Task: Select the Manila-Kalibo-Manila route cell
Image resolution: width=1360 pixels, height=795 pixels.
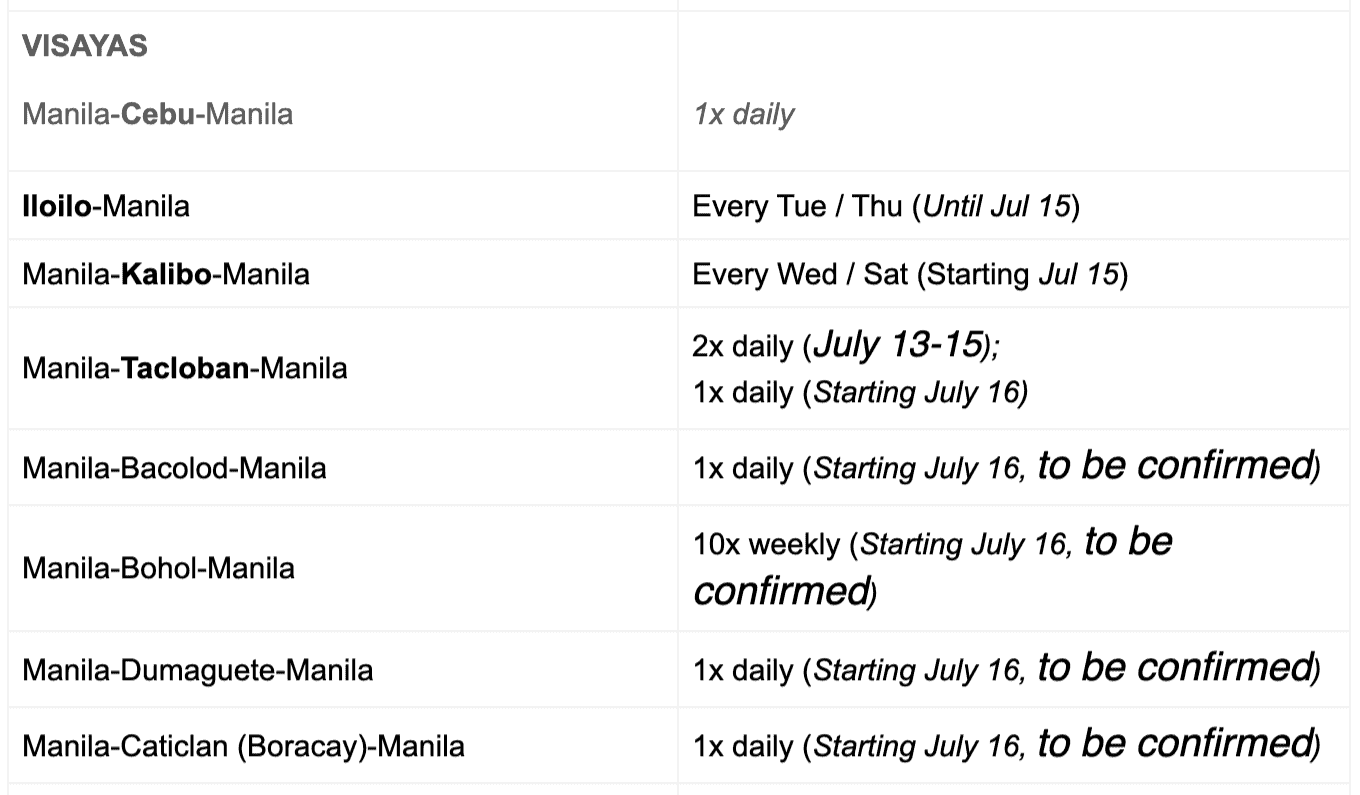Action: 166,274
